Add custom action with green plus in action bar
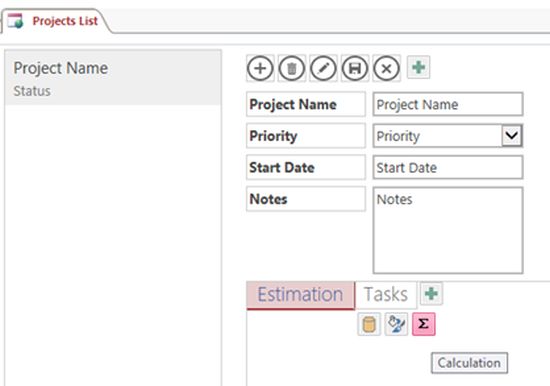Image resolution: width=550 pixels, height=386 pixels. pos(418,67)
